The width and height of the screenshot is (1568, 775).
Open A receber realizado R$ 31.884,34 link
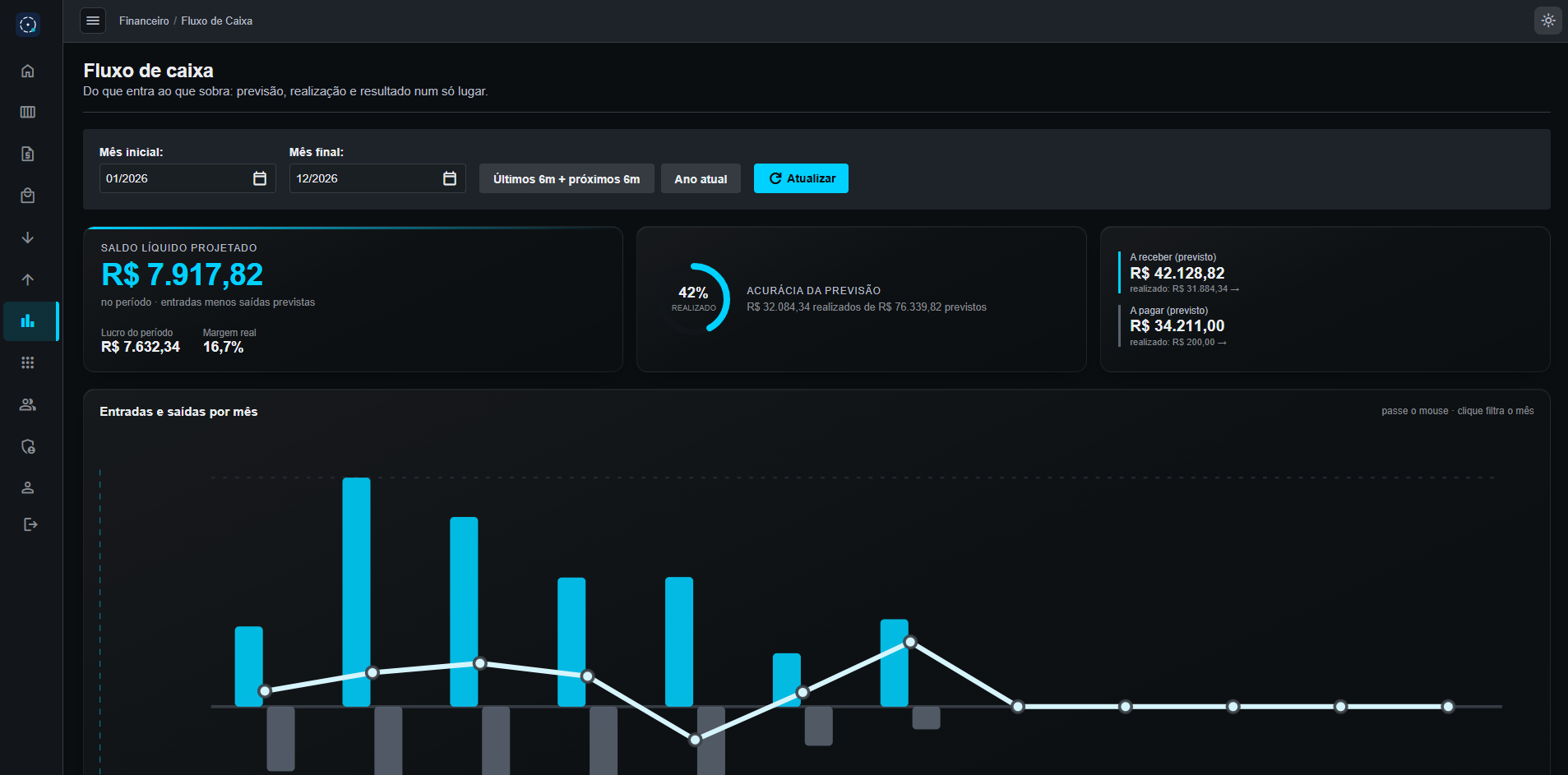[1184, 288]
